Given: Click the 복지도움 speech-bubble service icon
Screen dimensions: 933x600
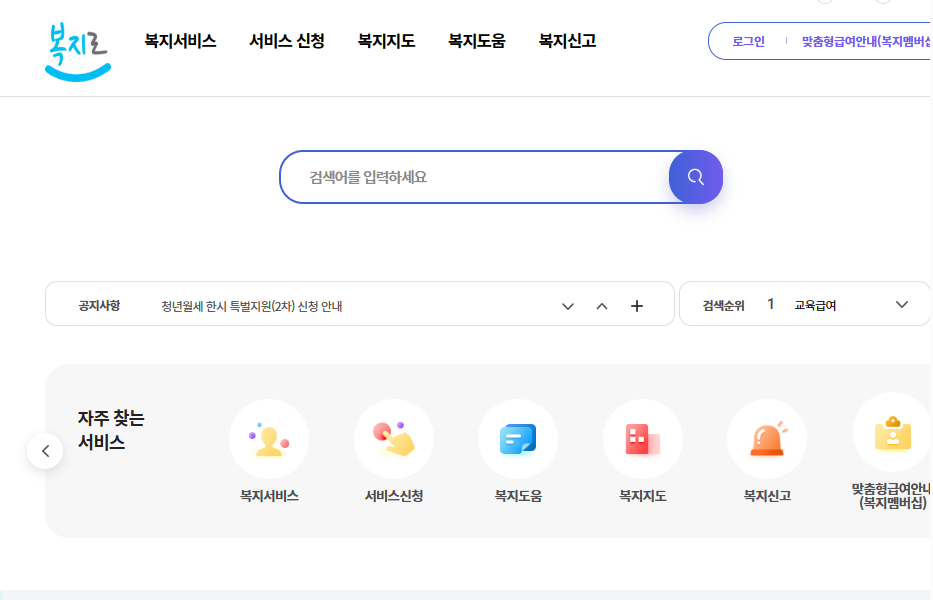Looking at the screenshot, I should tap(518, 438).
